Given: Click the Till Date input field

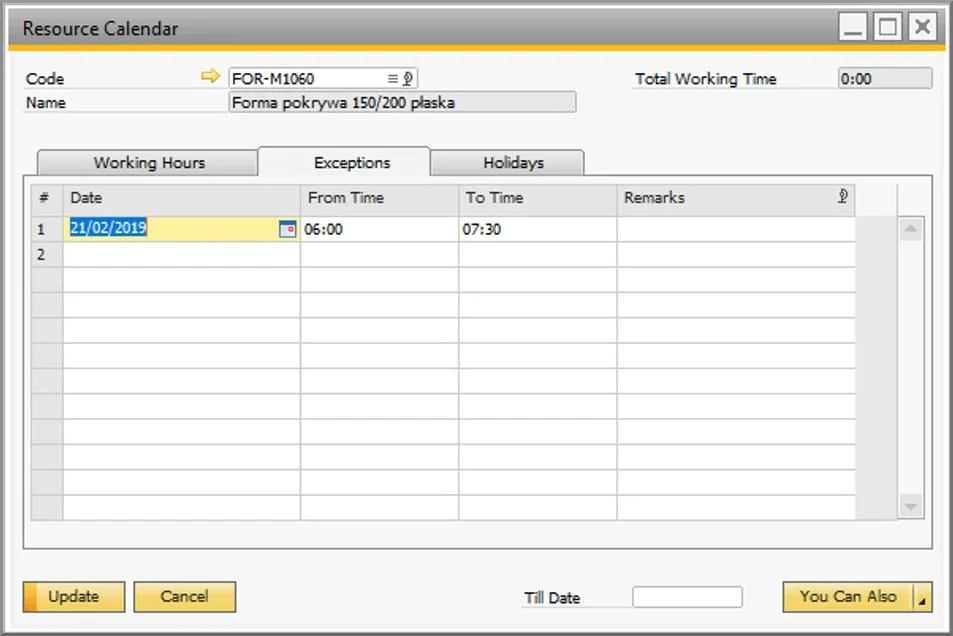Looking at the screenshot, I should [x=687, y=597].
